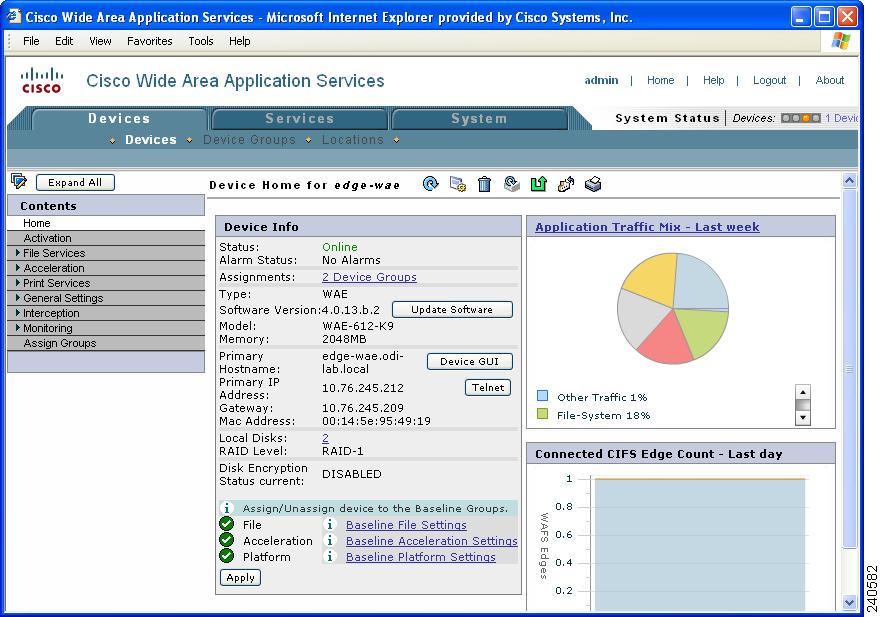
Task: Expand Print Services in Contents
Action: tap(17, 283)
